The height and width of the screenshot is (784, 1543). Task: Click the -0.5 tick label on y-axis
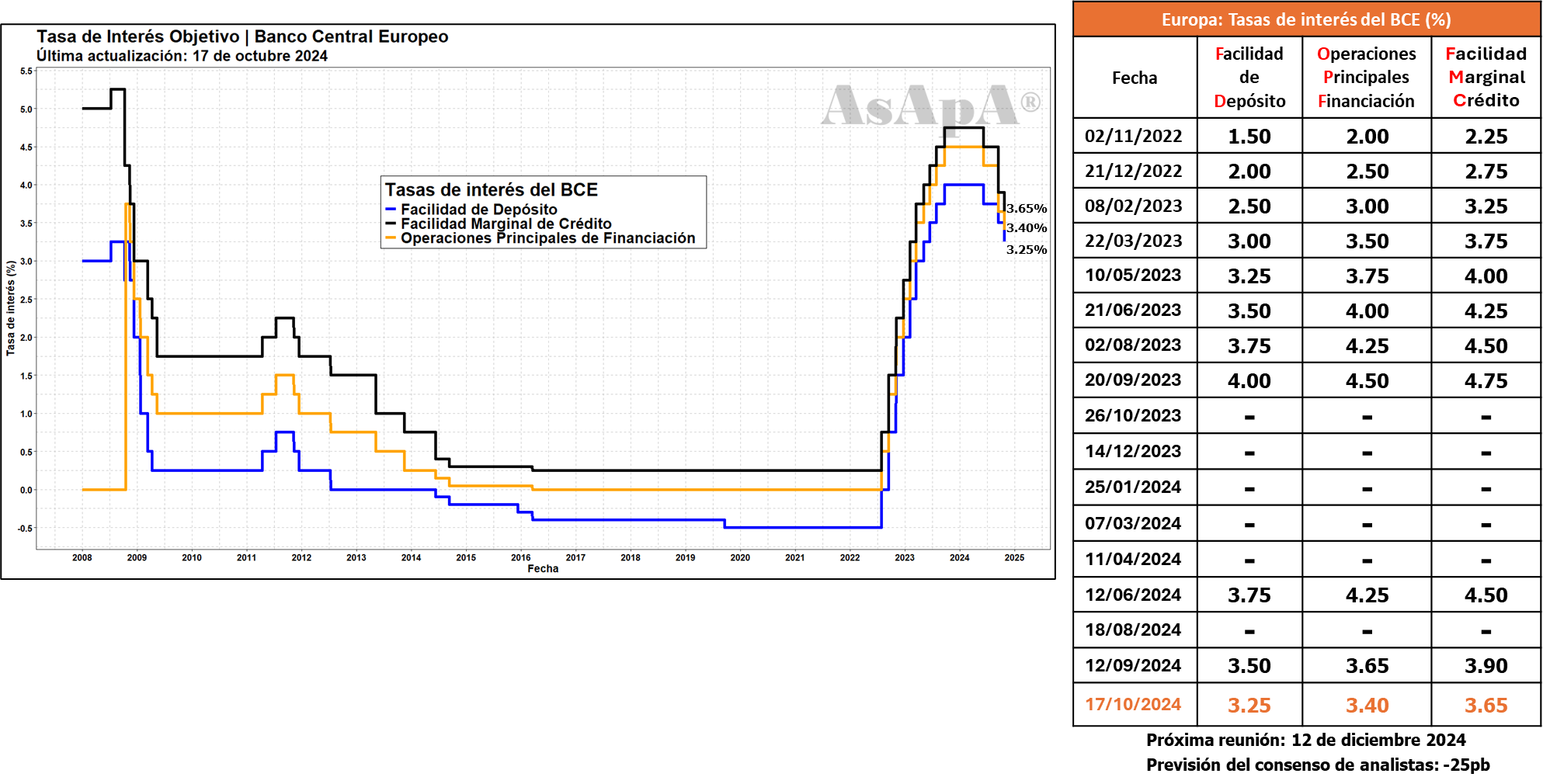point(26,529)
